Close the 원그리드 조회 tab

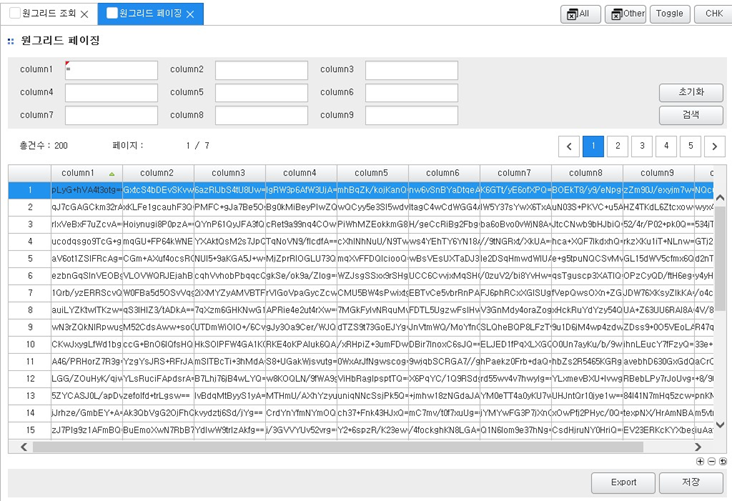(84, 14)
